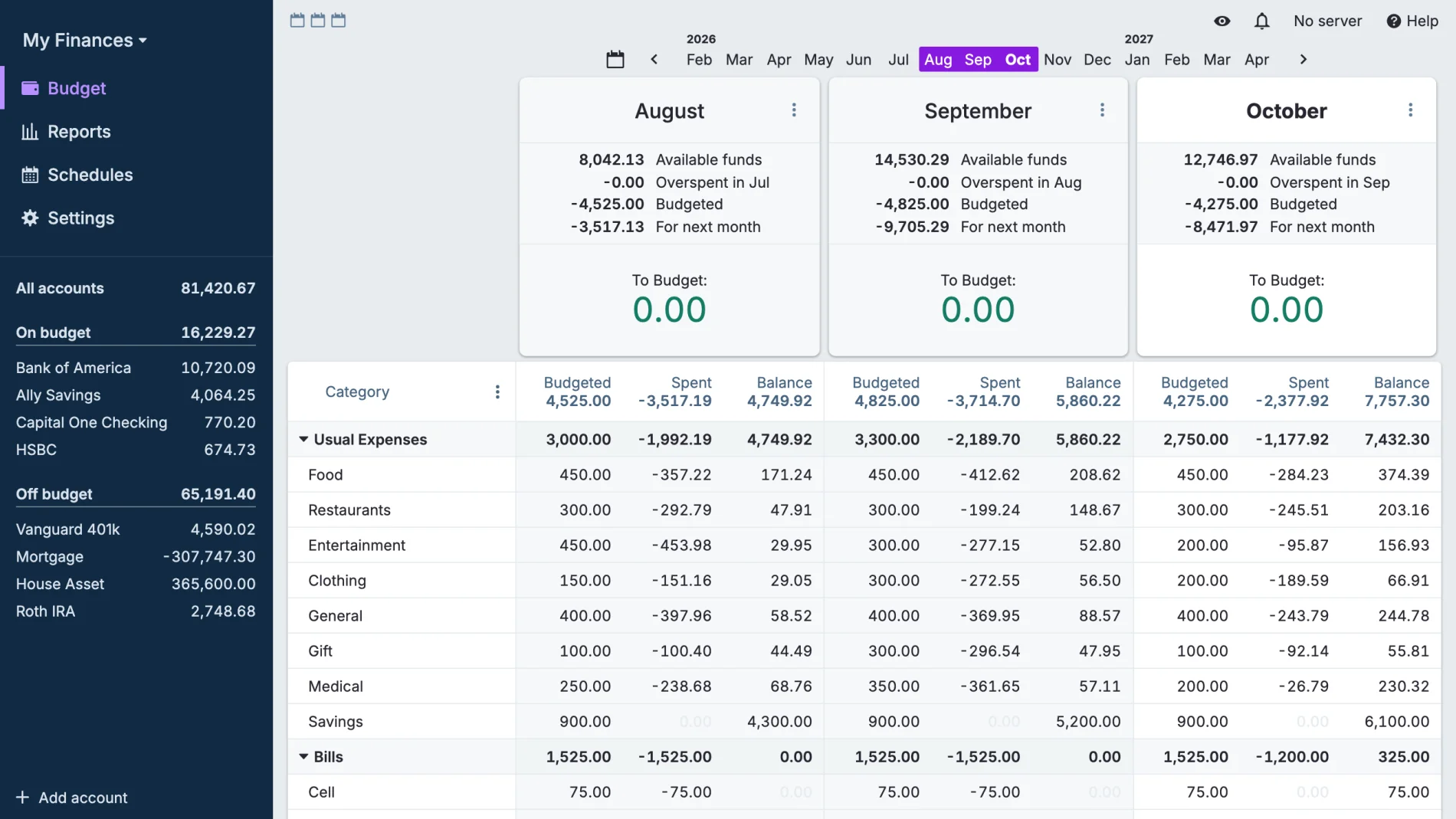Edit Food budgeted amount for August
The width and height of the screenshot is (1456, 819).
coord(585,475)
